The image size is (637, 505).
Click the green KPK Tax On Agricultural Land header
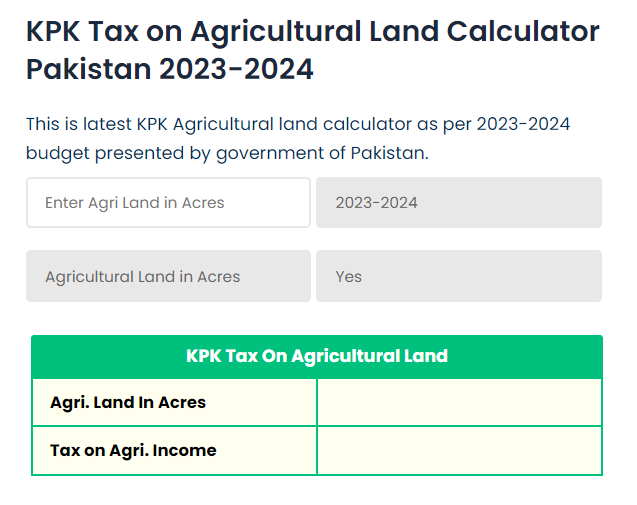pos(316,356)
